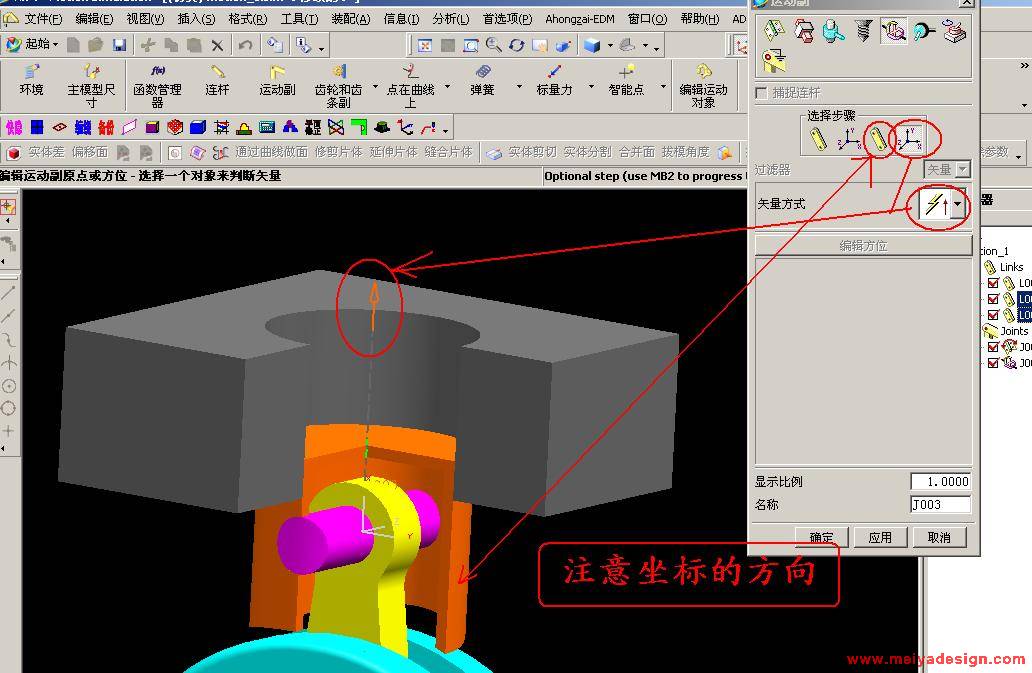
Task: Click the 确定 (OK) button
Action: (x=821, y=537)
